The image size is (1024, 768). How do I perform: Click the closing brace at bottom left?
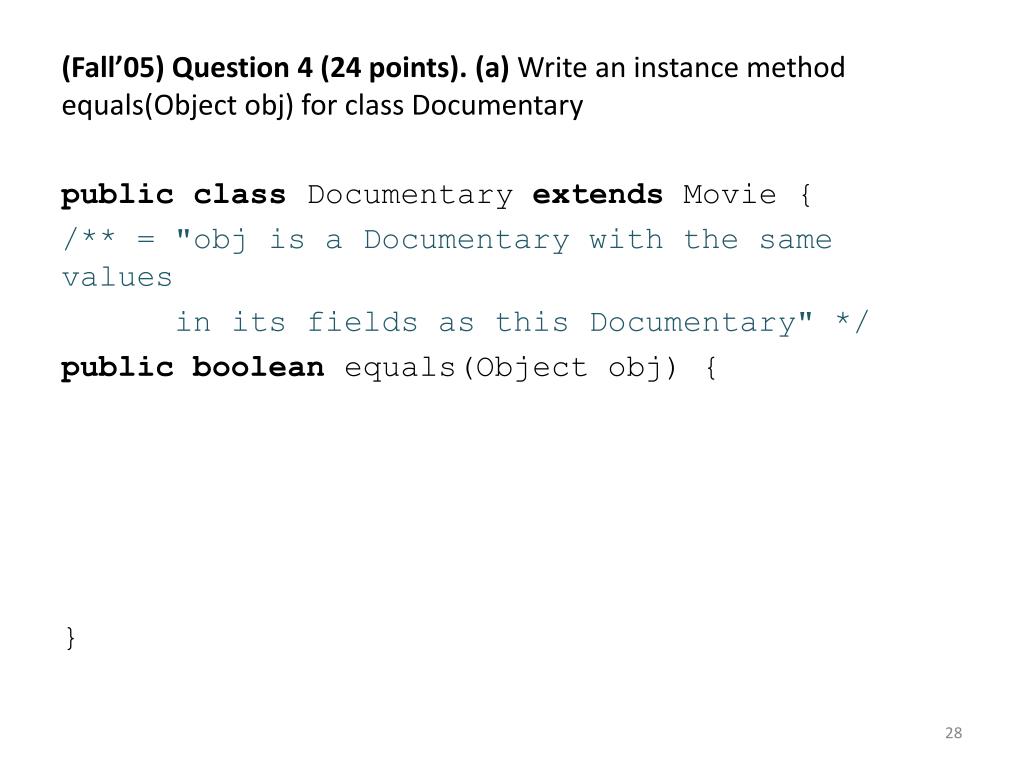[71, 637]
